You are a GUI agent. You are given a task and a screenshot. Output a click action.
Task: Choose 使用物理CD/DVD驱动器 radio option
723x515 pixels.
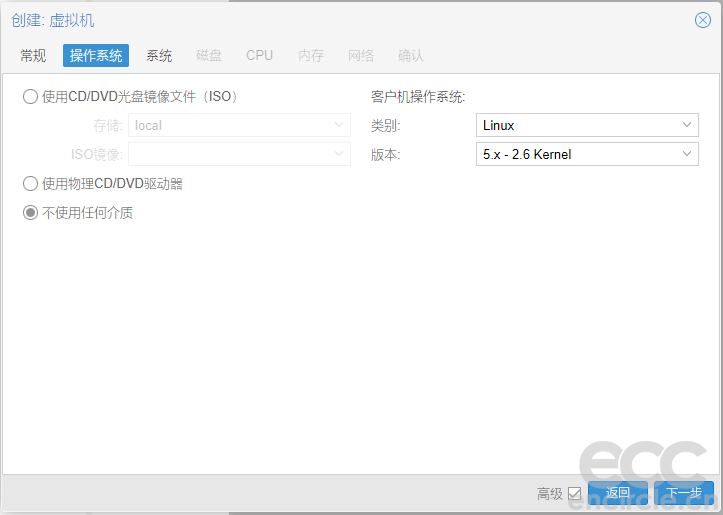(31, 184)
